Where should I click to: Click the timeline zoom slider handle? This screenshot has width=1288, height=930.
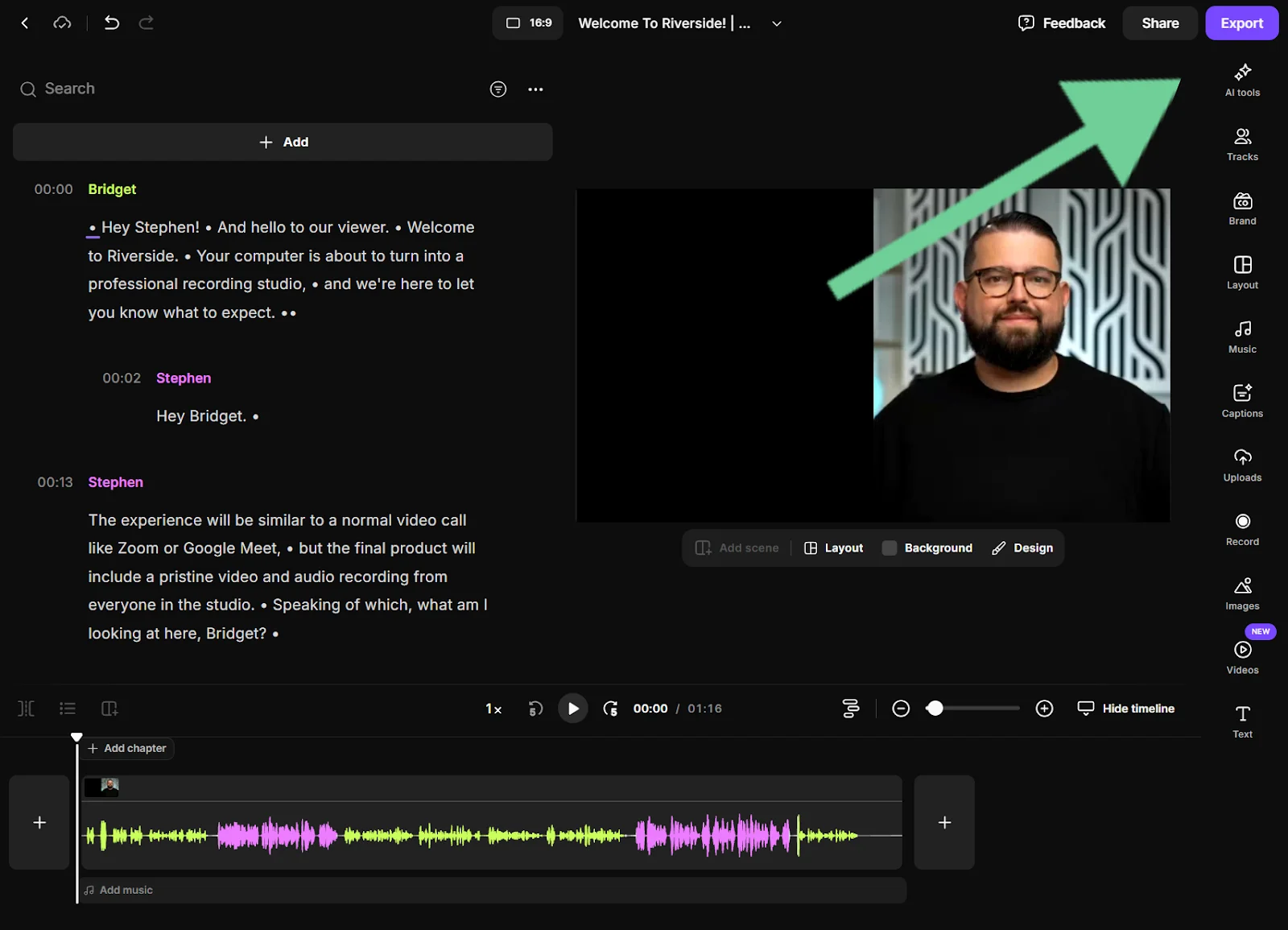(935, 709)
